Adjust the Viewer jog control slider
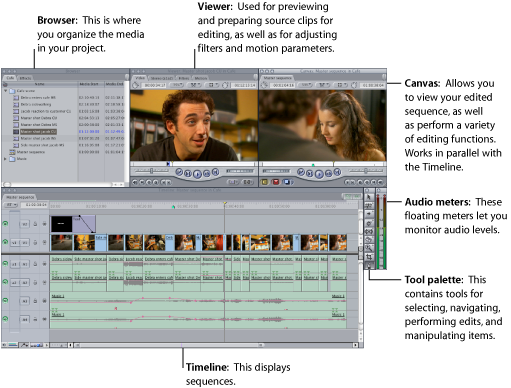 click(240, 171)
